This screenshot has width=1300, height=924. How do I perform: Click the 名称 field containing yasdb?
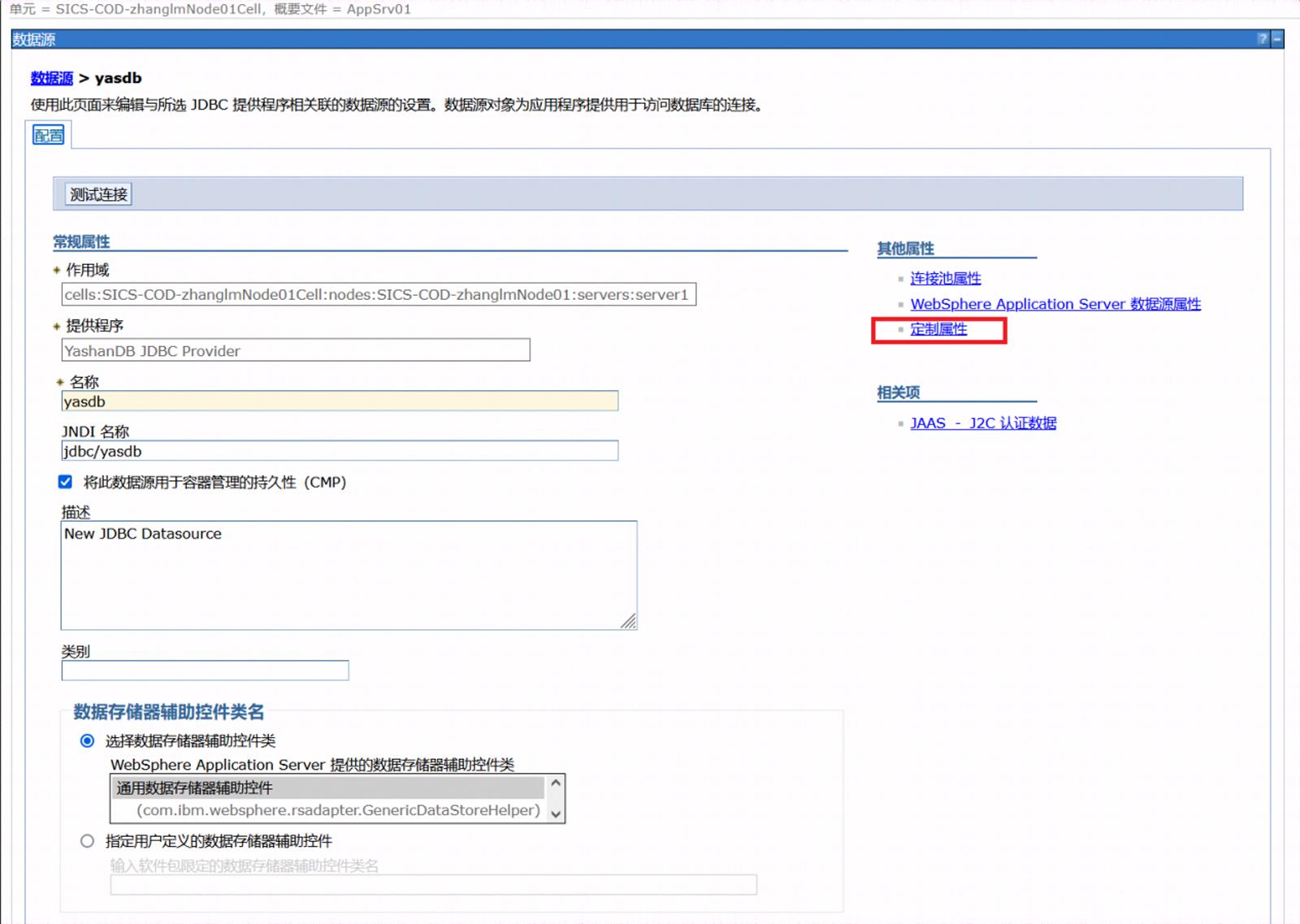pyautogui.click(x=340, y=401)
